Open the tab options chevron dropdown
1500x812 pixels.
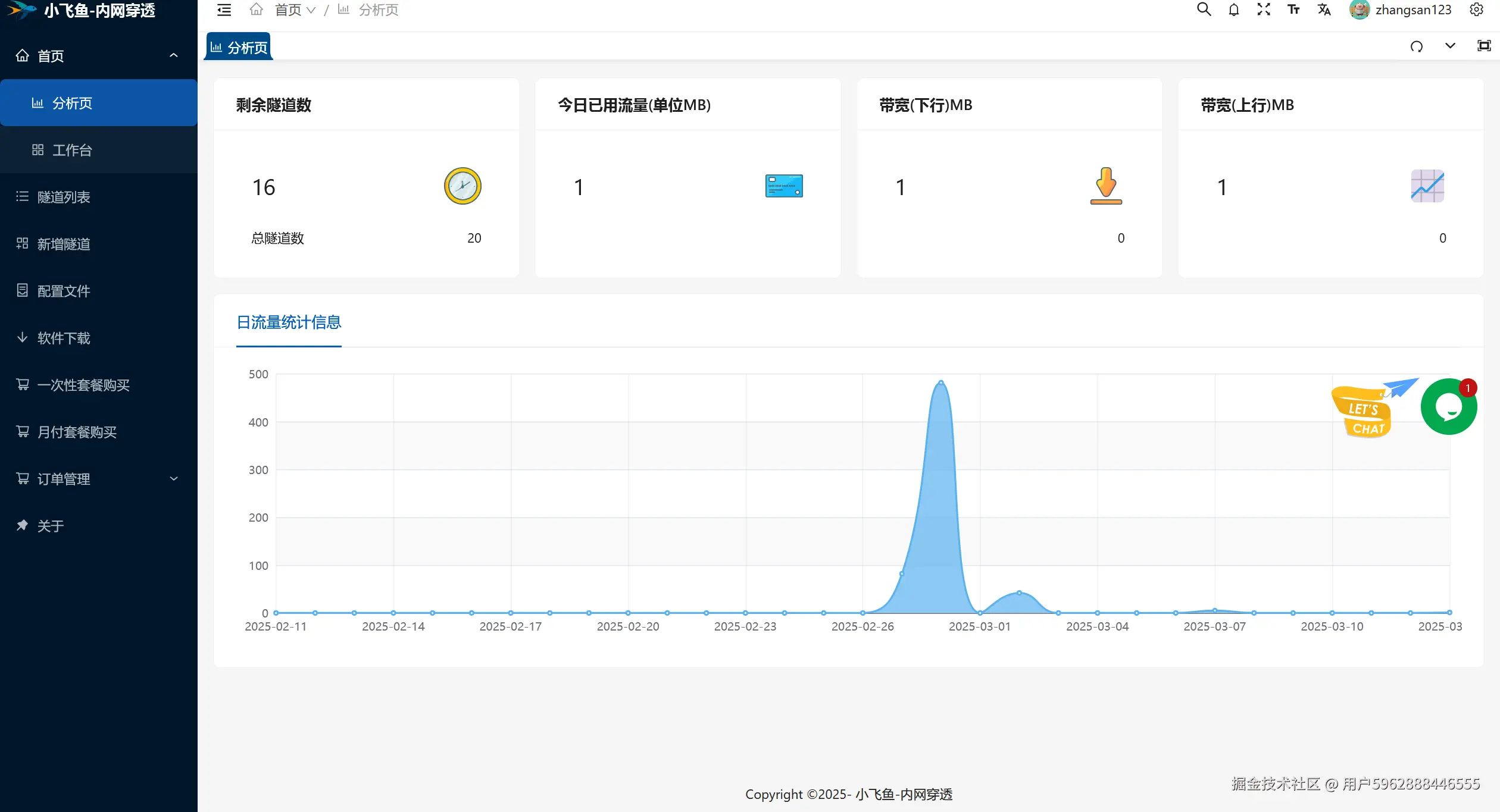(x=1450, y=46)
